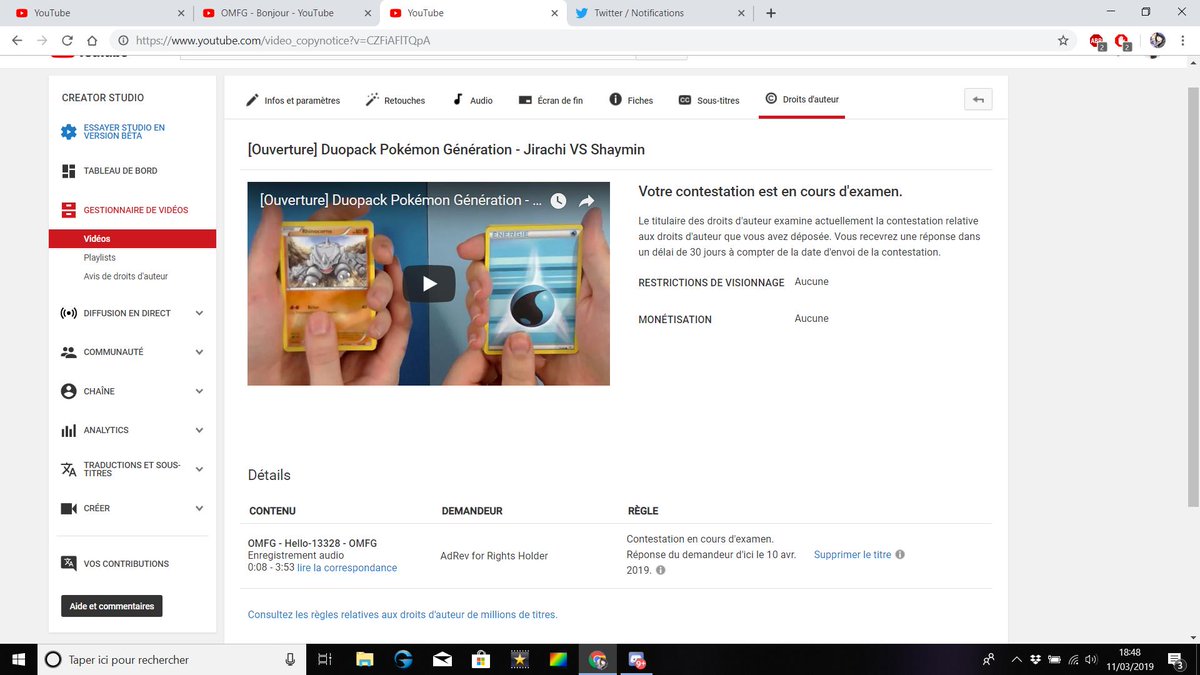Expand the Diffusion en direct chevron
This screenshot has height=675, width=1200.
coord(199,313)
